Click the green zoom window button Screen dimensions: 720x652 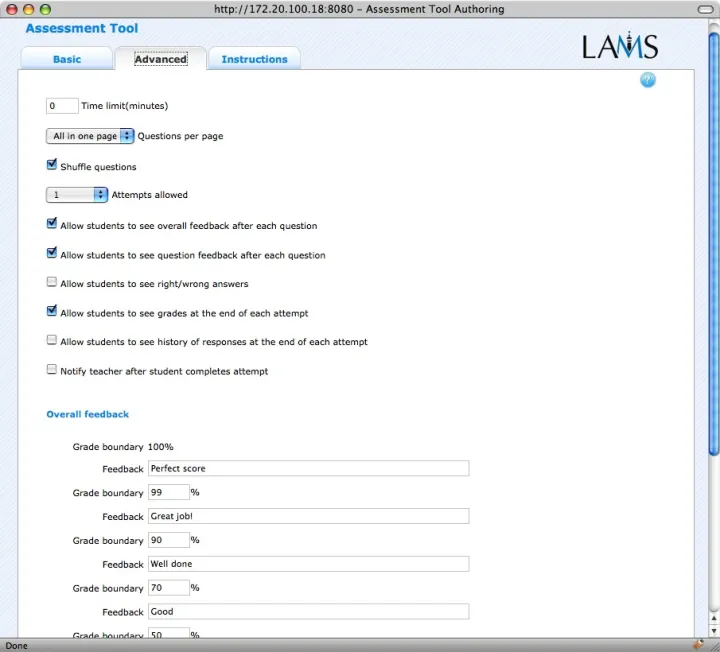click(x=45, y=9)
